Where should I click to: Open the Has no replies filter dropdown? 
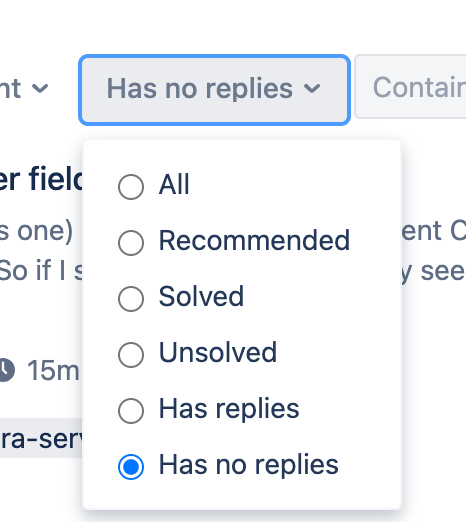coord(214,90)
